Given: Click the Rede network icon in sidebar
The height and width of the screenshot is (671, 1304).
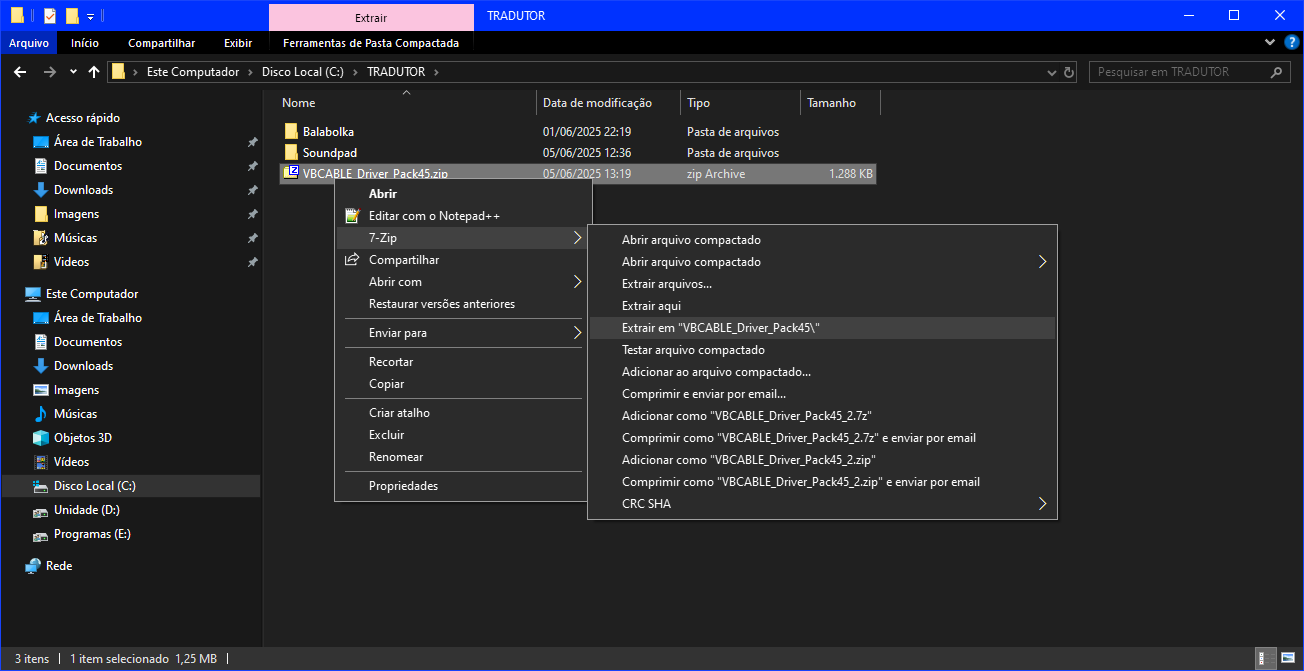Looking at the screenshot, I should coord(33,566).
